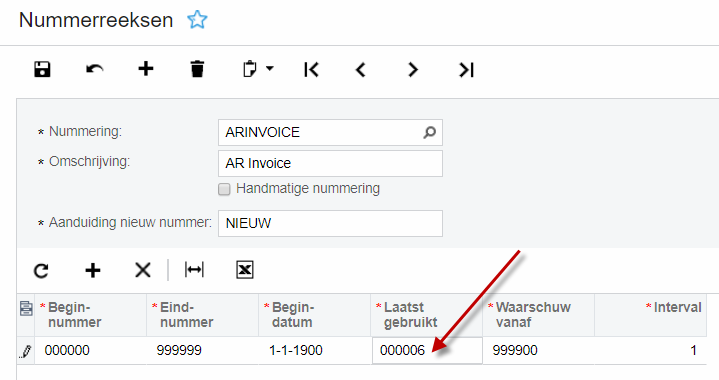Click the Omschrijving field AR Invoice
Image resolution: width=719 pixels, height=380 pixels.
pos(330,163)
